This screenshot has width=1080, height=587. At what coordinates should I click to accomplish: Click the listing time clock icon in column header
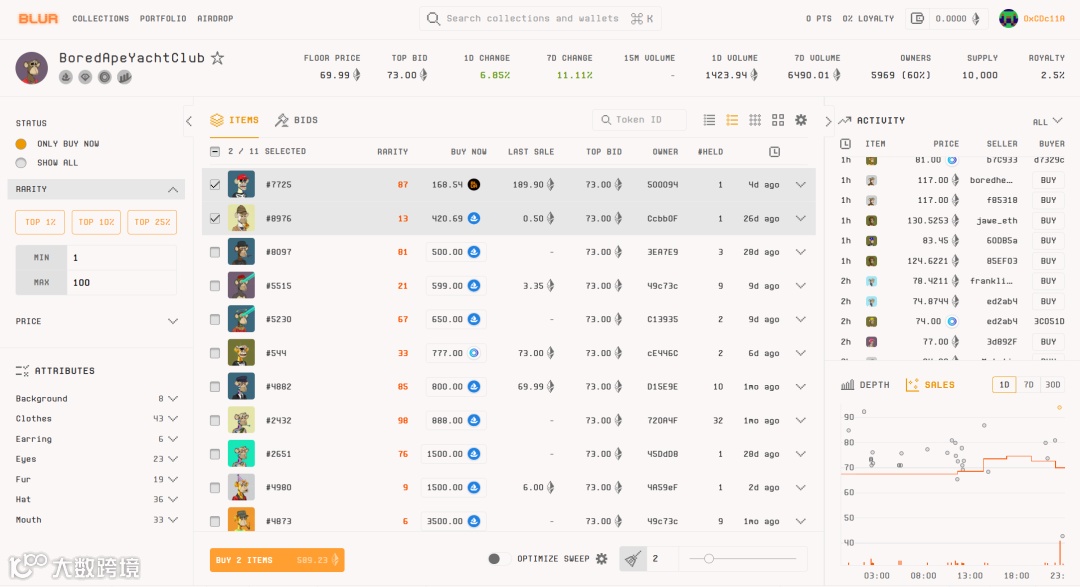pyautogui.click(x=774, y=152)
